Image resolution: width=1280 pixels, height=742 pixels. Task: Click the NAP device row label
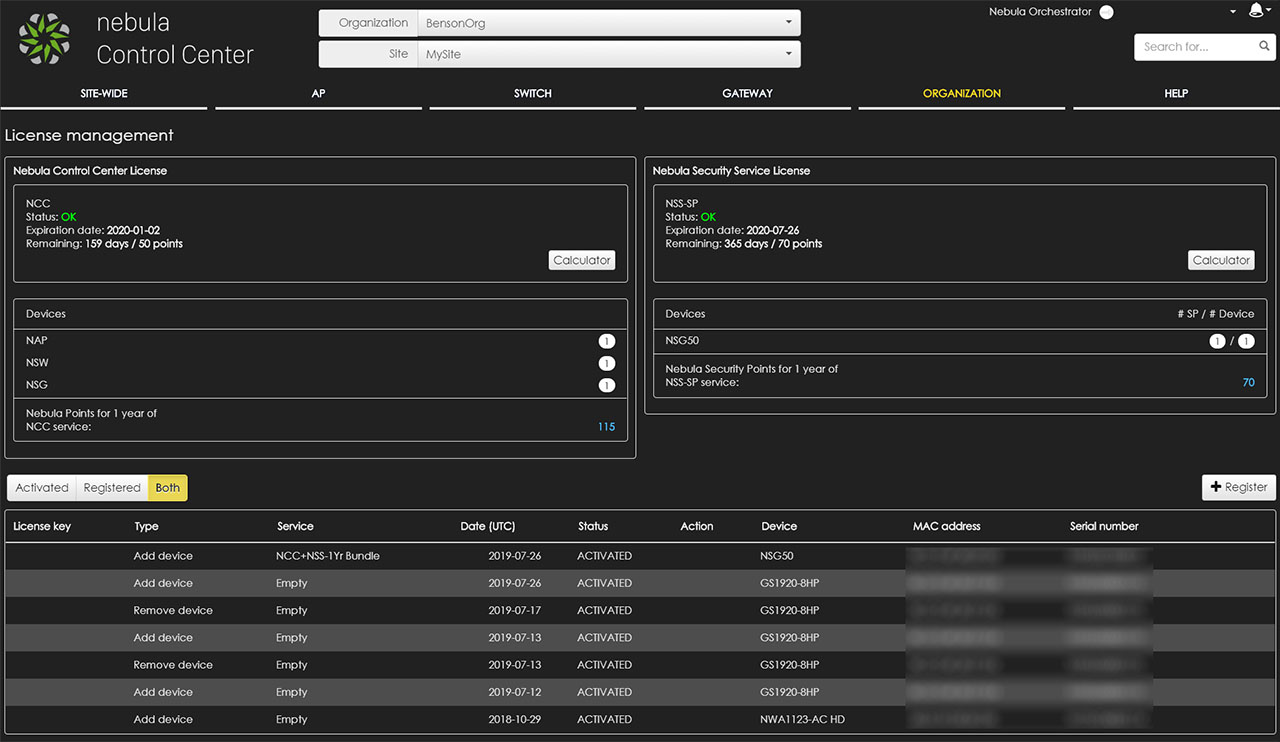click(37, 341)
